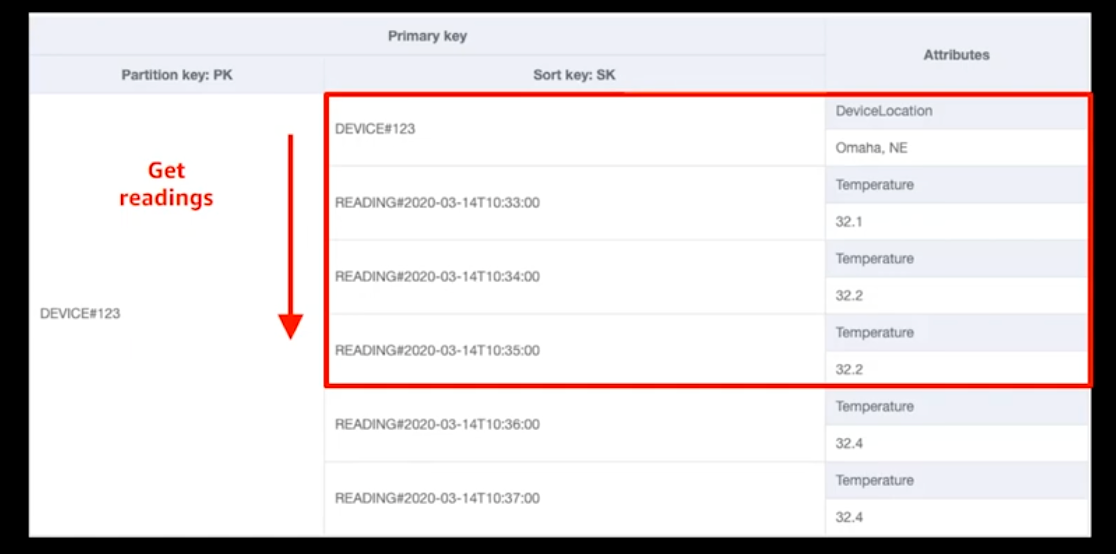This screenshot has height=554, width=1116.
Task: Click the 32.1 temperature value
Action: [x=848, y=222]
